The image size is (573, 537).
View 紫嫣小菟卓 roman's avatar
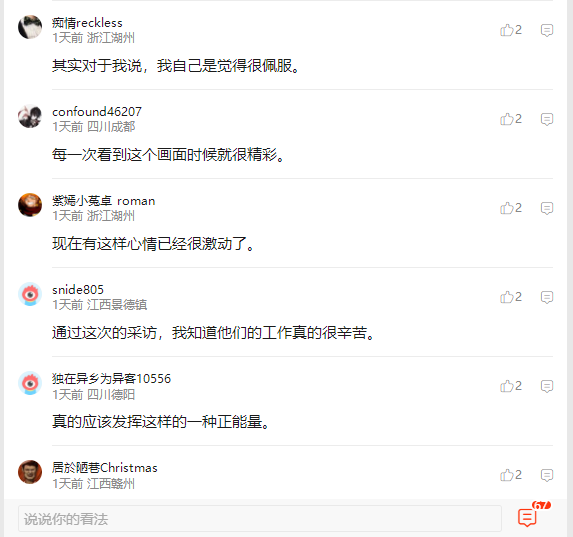(30, 205)
